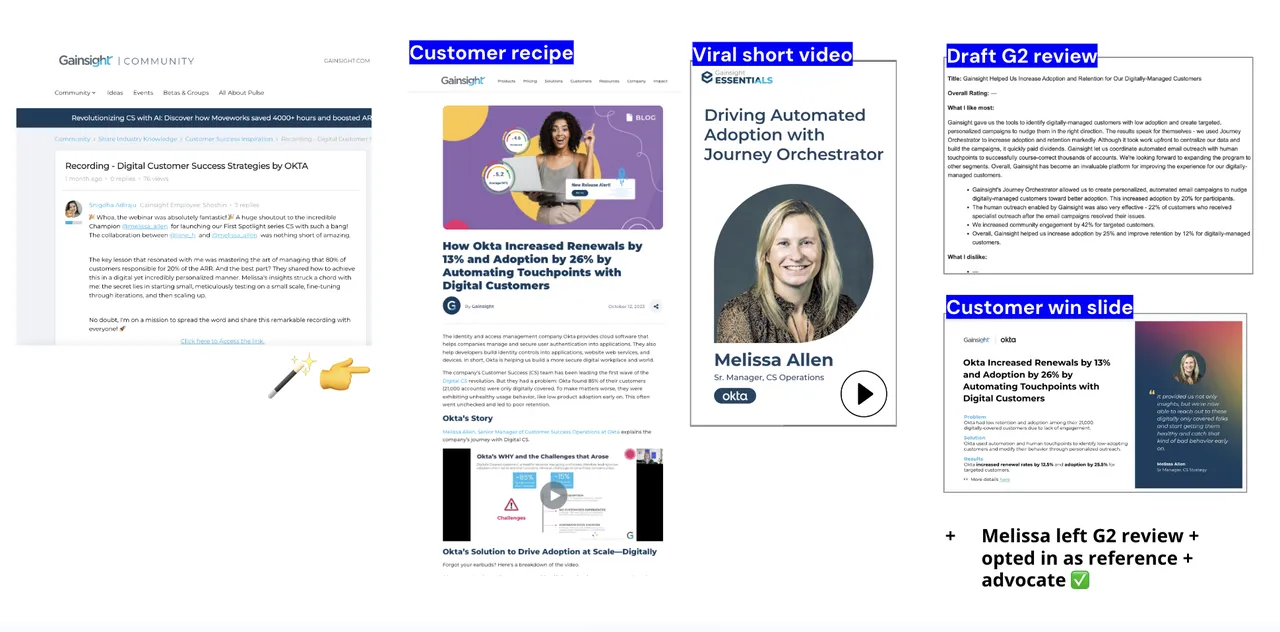Click the purple blog hero image
Image resolution: width=1280 pixels, height=632 pixels.
coord(553,167)
